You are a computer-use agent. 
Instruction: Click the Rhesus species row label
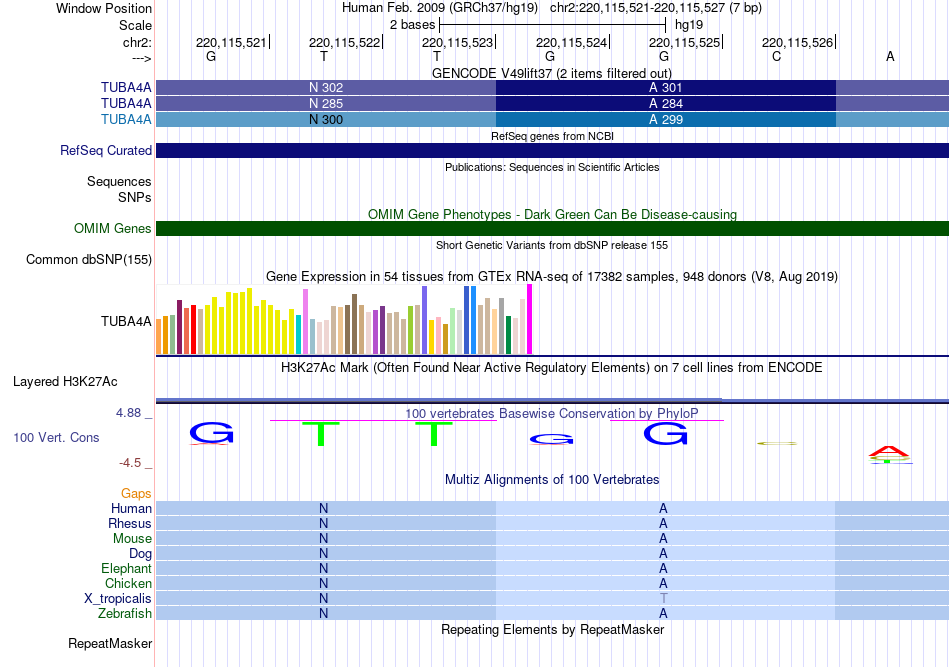[x=130, y=523]
